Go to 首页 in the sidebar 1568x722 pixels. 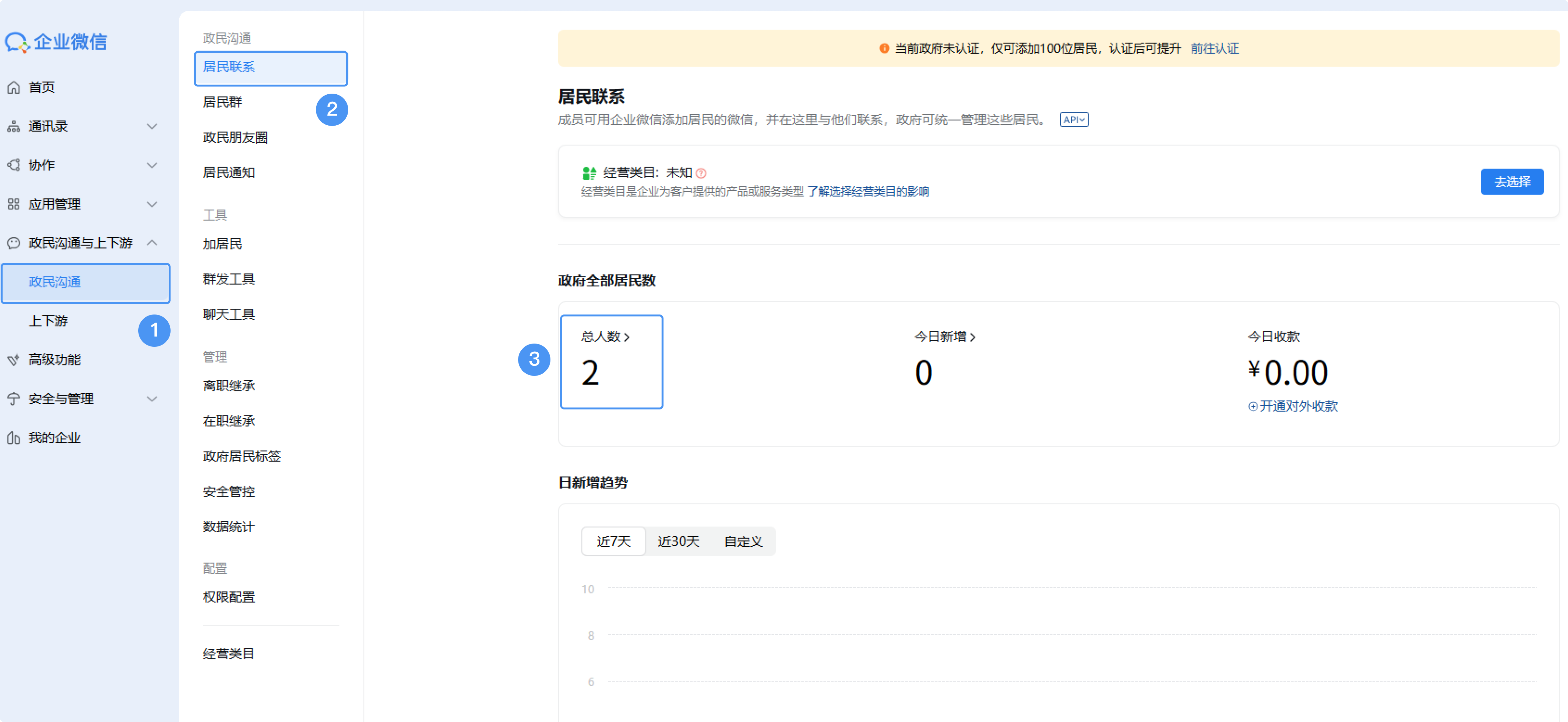41,88
